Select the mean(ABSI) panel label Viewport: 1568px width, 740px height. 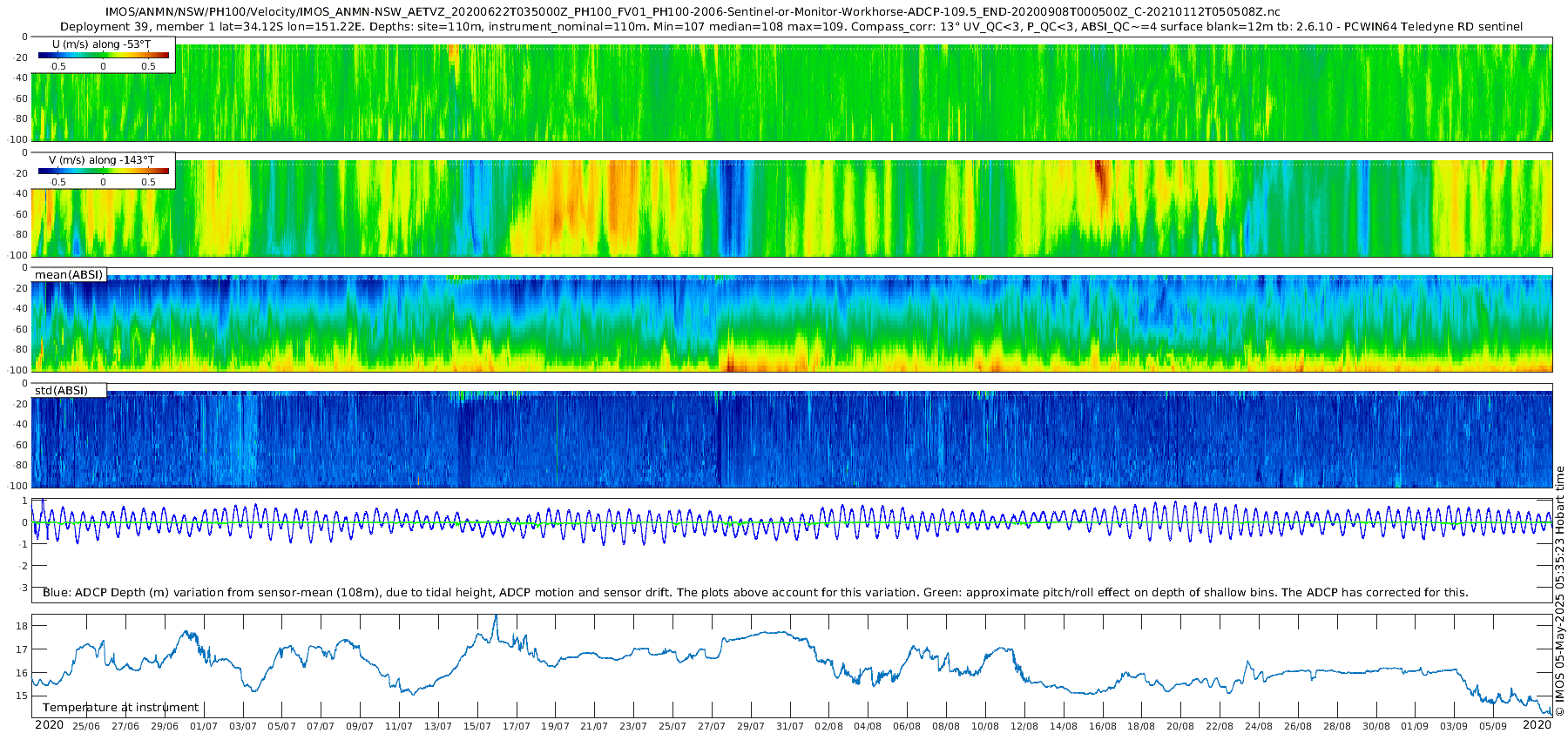pyautogui.click(x=69, y=275)
